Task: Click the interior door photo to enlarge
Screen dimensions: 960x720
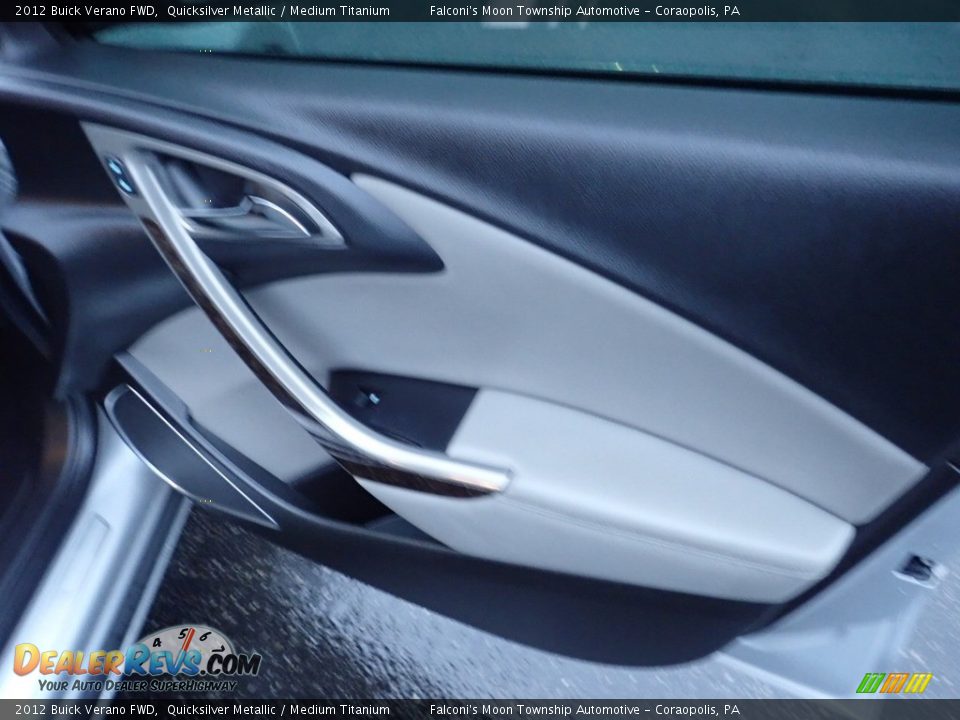Action: click(480, 360)
